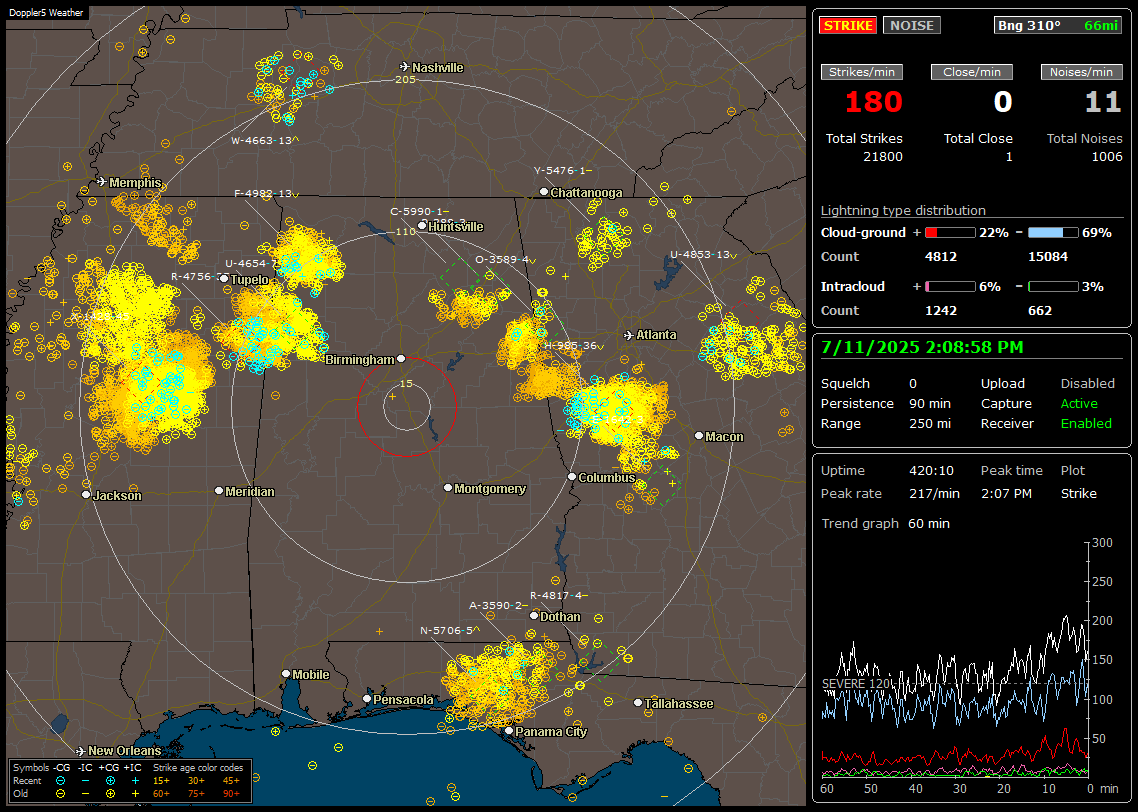Click the green -IC percentage bar

(x=1053, y=287)
